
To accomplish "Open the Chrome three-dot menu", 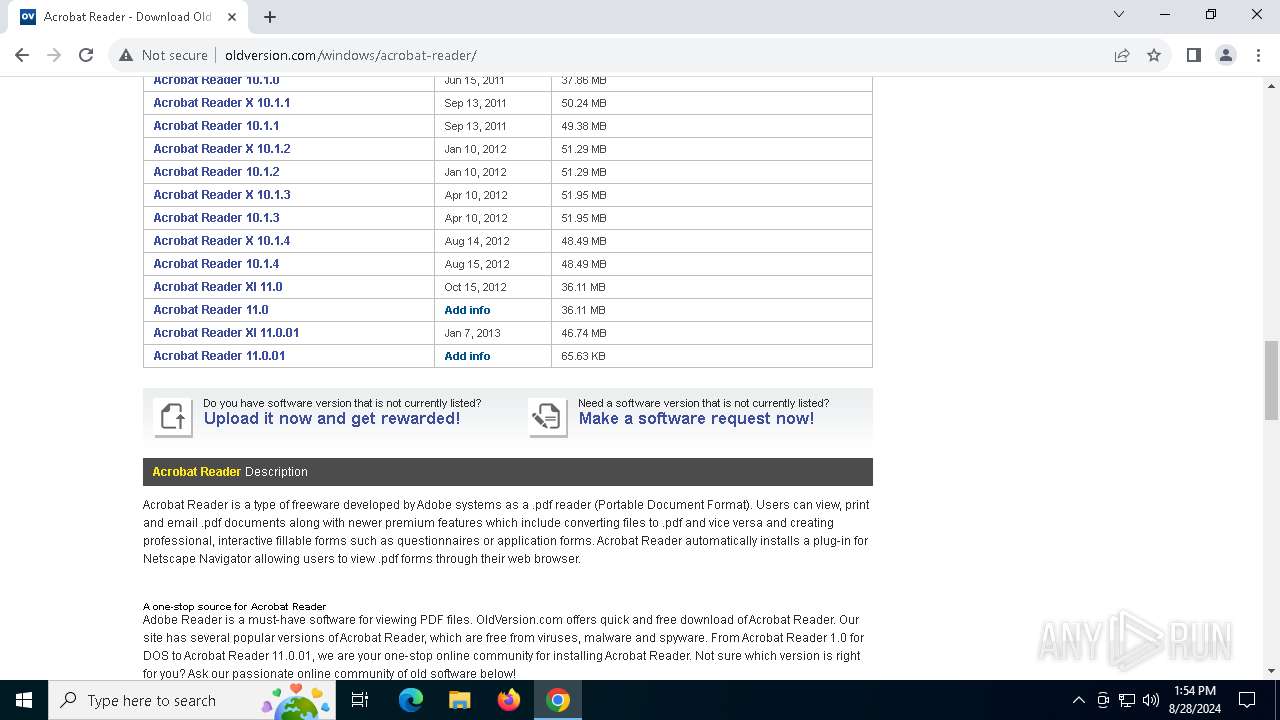I will click(x=1258, y=55).
